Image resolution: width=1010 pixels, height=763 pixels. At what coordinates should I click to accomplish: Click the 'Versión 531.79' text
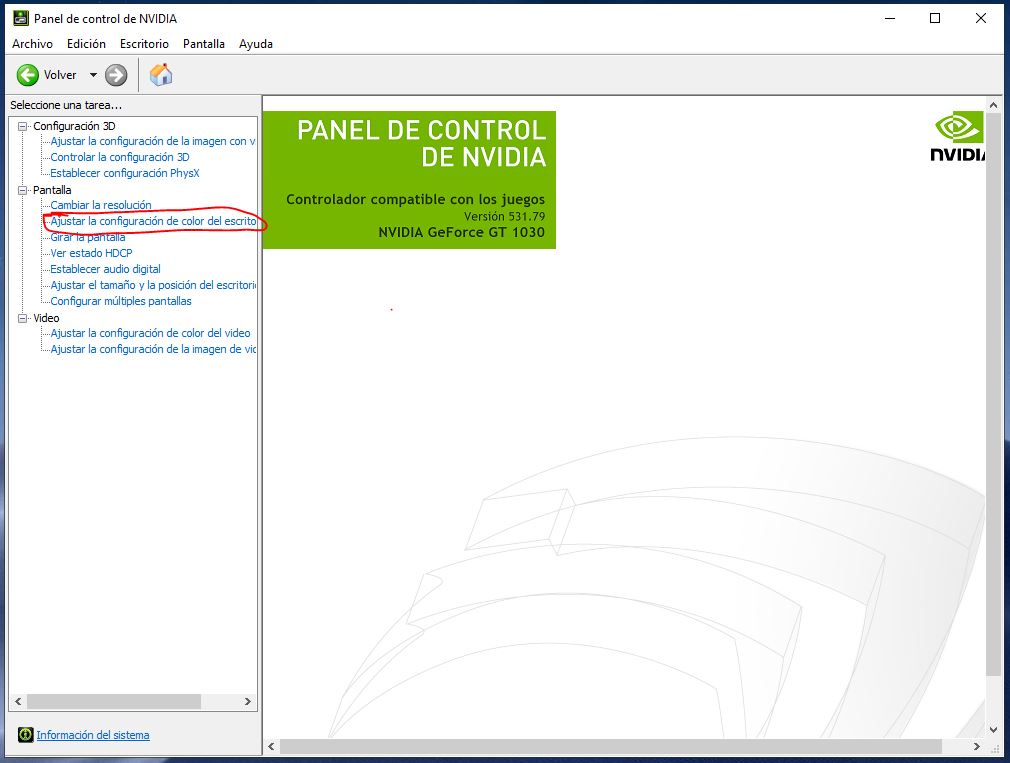coord(504,216)
